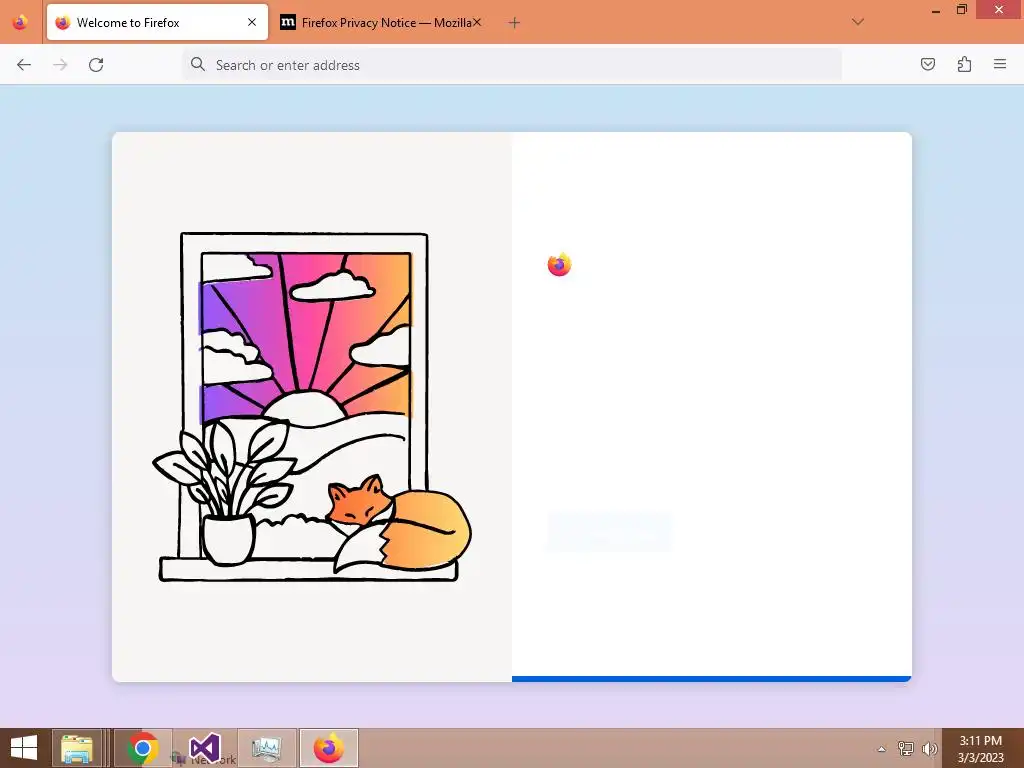Close the Firefox window

pyautogui.click(x=999, y=9)
